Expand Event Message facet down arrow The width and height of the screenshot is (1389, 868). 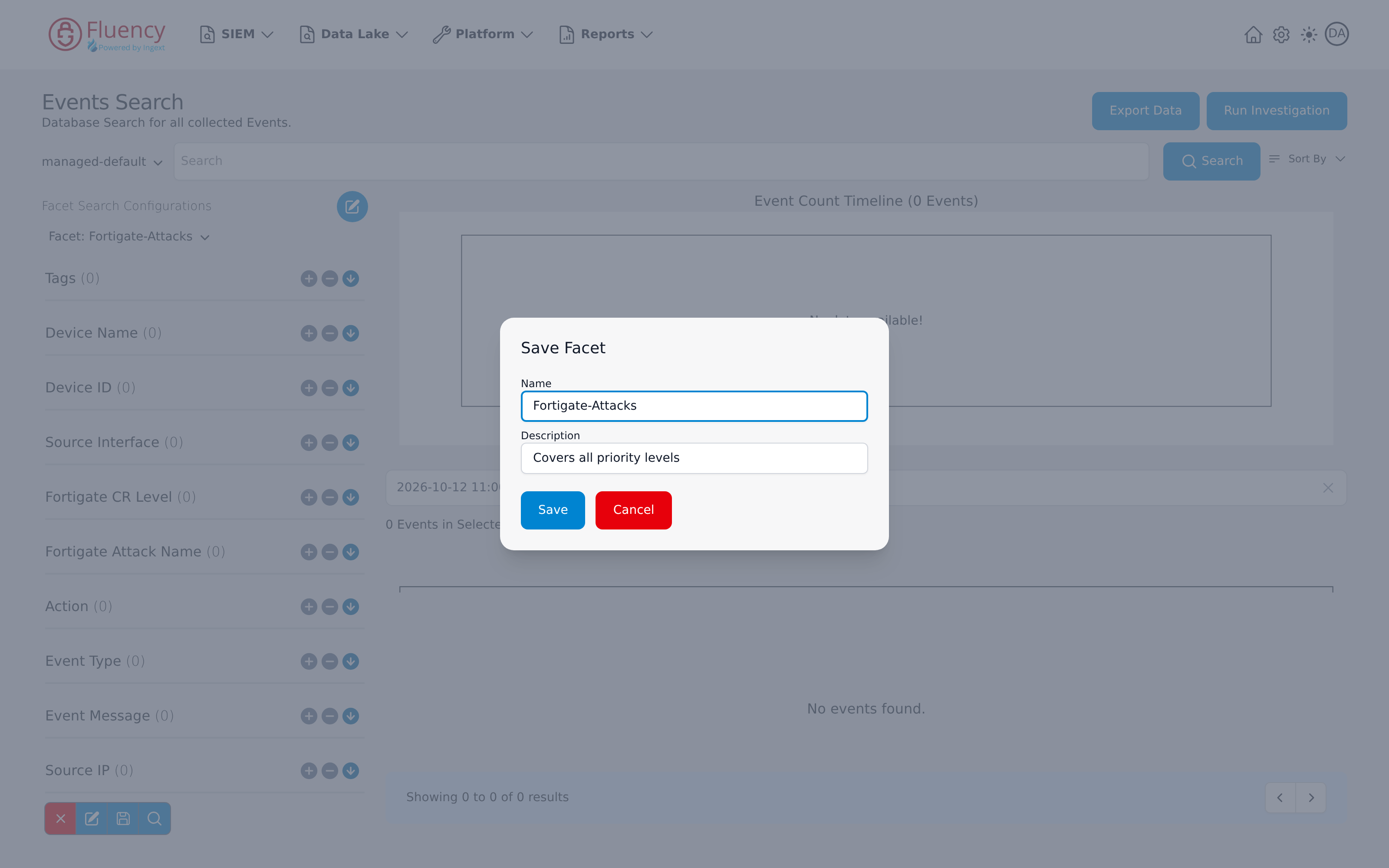[351, 716]
